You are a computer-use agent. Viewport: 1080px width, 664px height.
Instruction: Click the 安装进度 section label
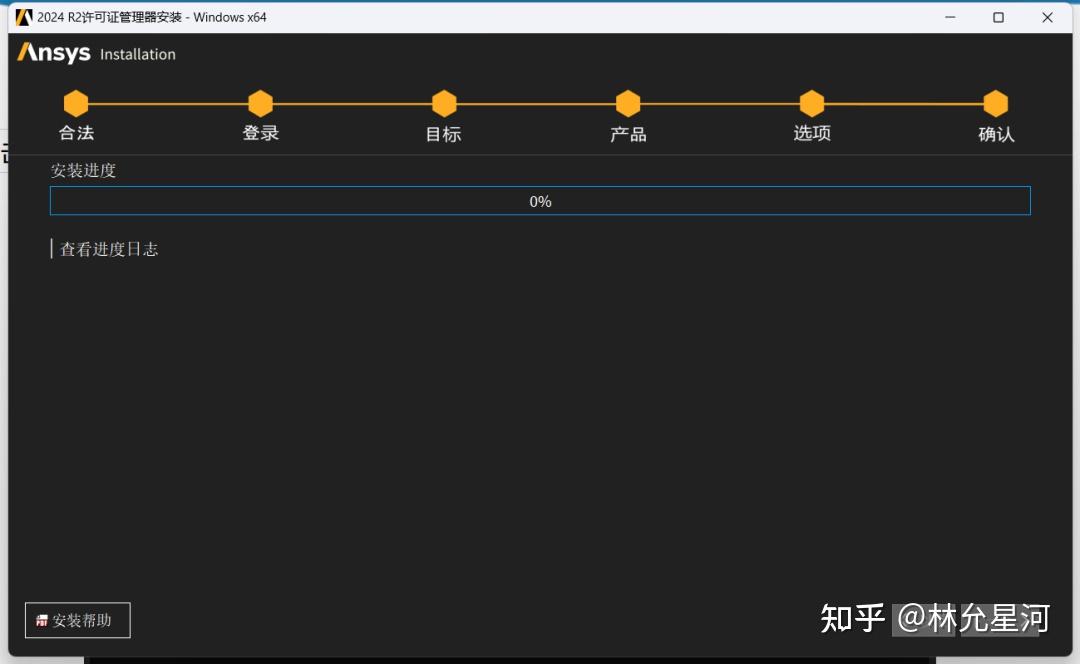(x=84, y=170)
